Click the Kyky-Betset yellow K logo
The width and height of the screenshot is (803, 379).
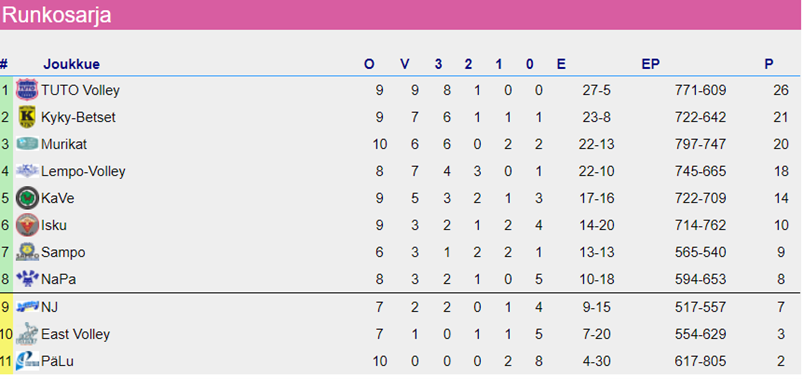[x=27, y=117]
